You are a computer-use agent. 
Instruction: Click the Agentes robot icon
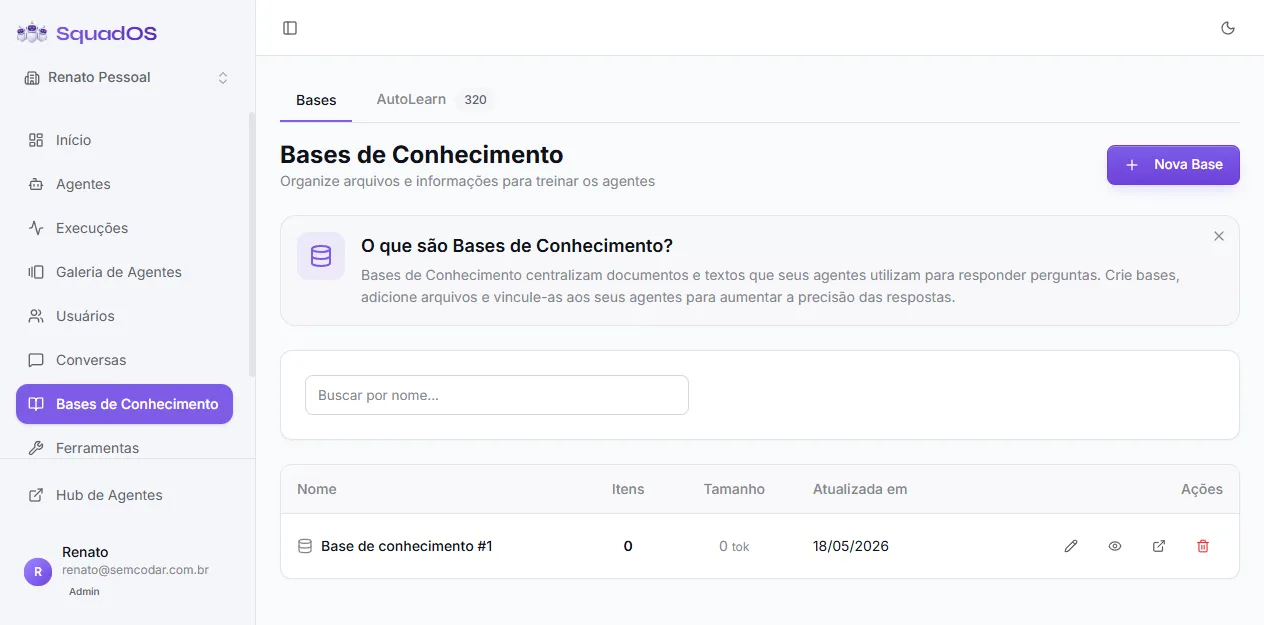click(x=36, y=184)
